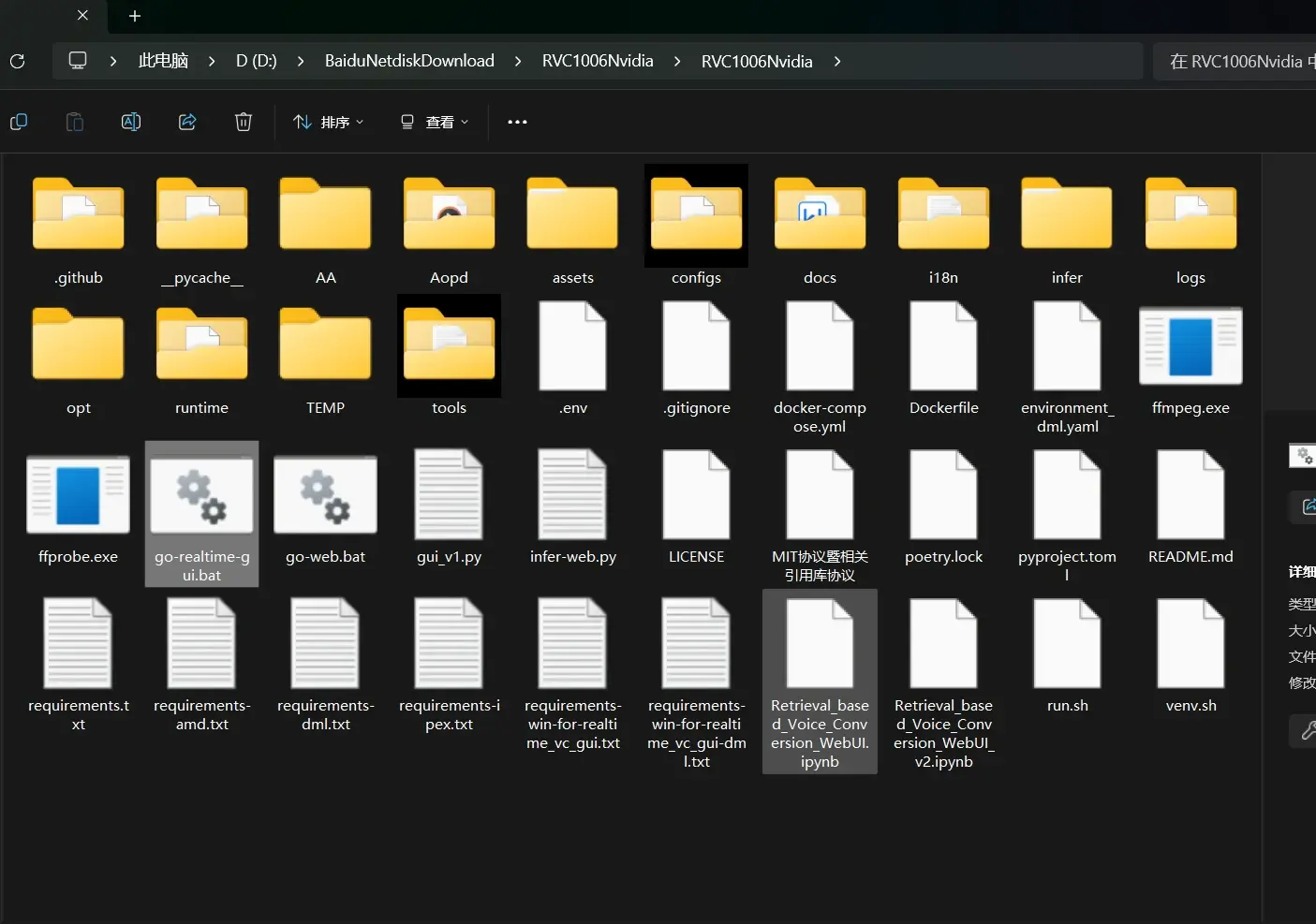Screen dimensions: 1316x924
Task: Expand chevron after BaiduNetdiskDownload breadcrumb
Action: pyautogui.click(x=518, y=61)
